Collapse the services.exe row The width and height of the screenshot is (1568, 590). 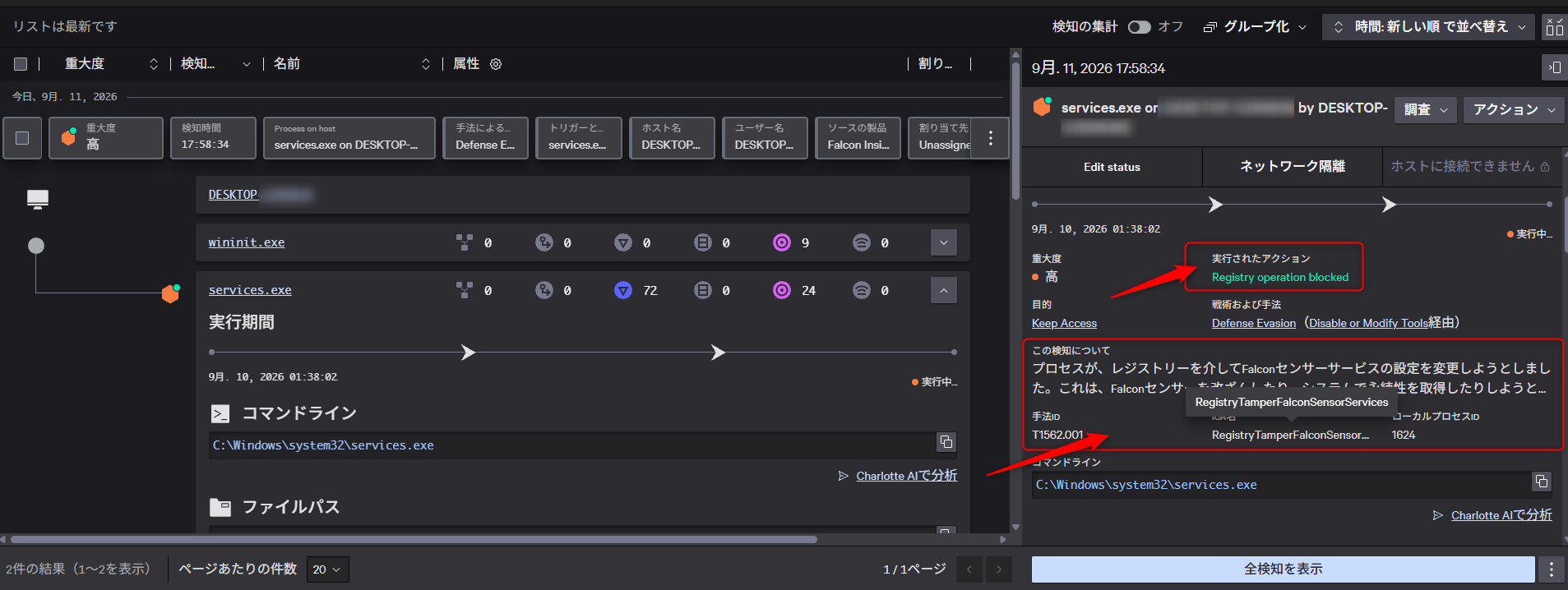(944, 290)
